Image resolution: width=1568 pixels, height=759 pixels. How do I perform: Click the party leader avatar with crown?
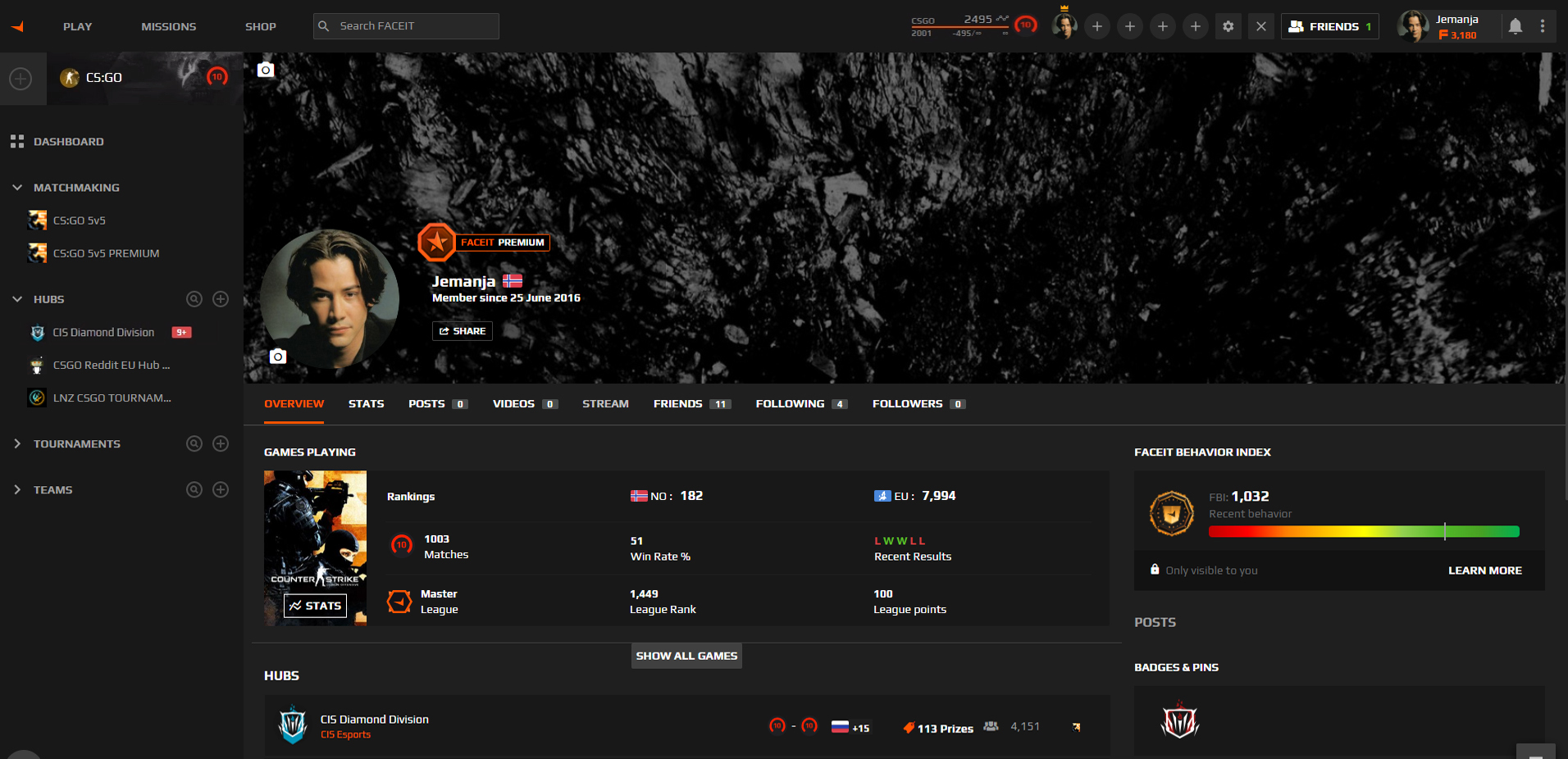tap(1064, 25)
